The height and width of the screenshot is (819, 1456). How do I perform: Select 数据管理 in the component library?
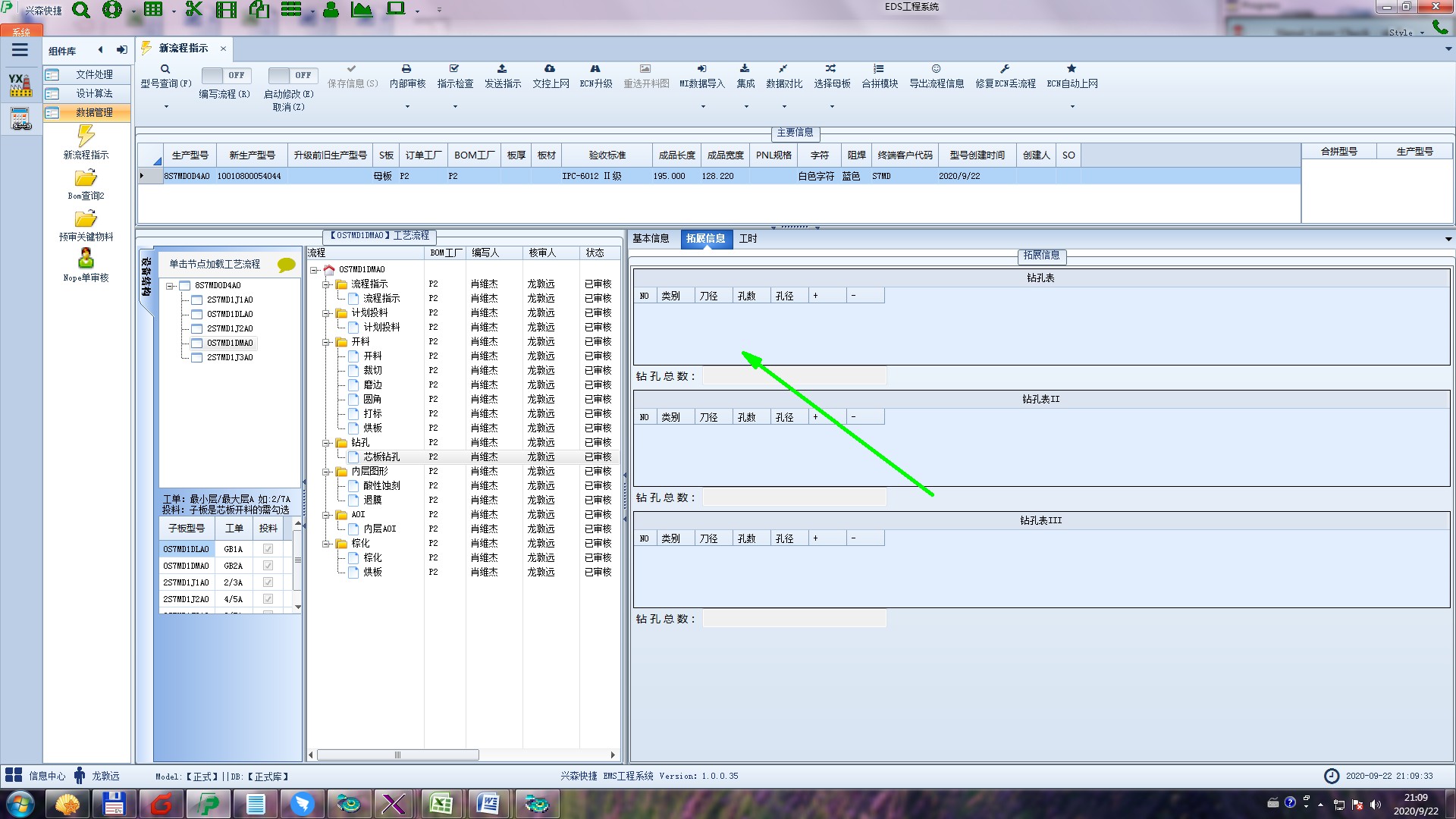94,112
